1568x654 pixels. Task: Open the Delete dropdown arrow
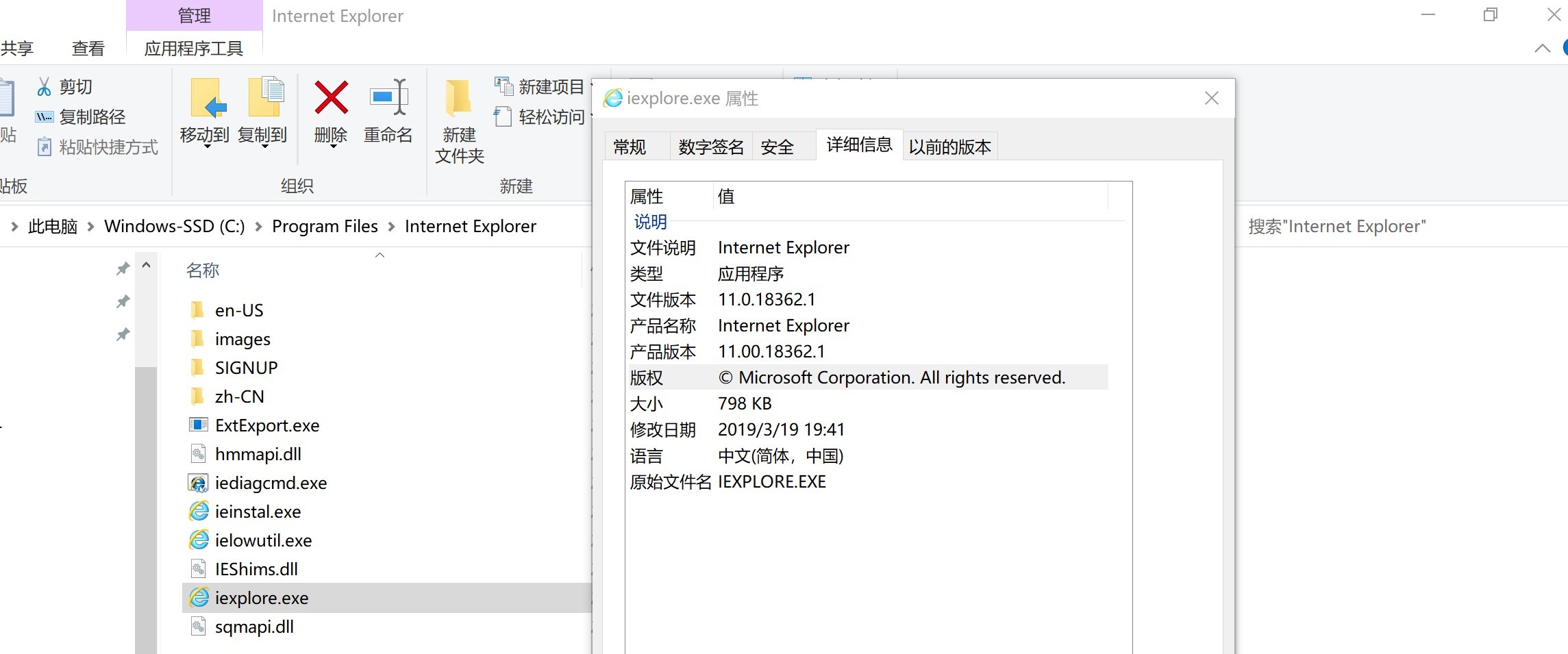click(x=333, y=147)
